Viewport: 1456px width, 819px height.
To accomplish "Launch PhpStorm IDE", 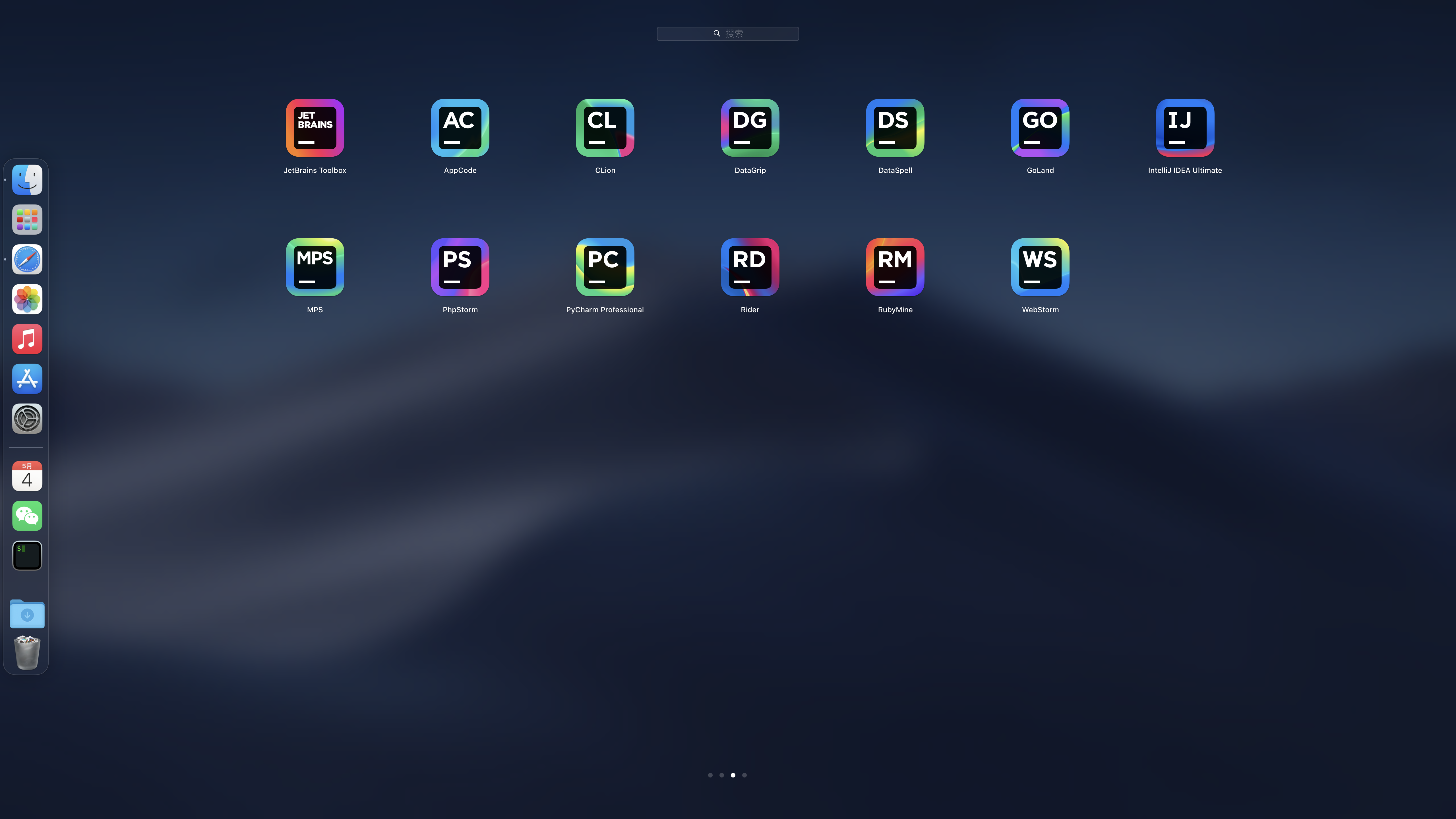I will tap(460, 267).
